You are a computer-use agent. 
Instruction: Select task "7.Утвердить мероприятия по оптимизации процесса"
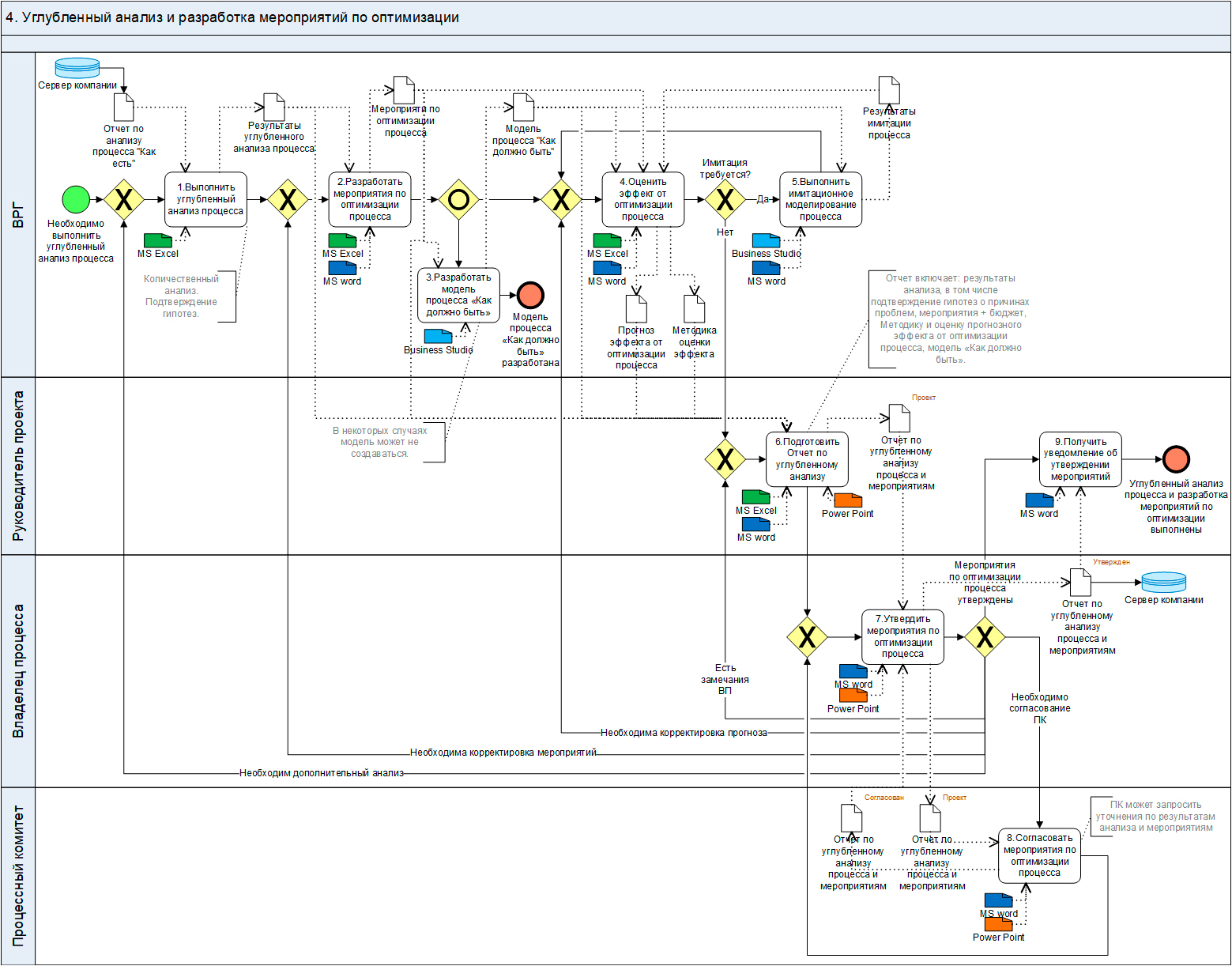[x=902, y=636]
